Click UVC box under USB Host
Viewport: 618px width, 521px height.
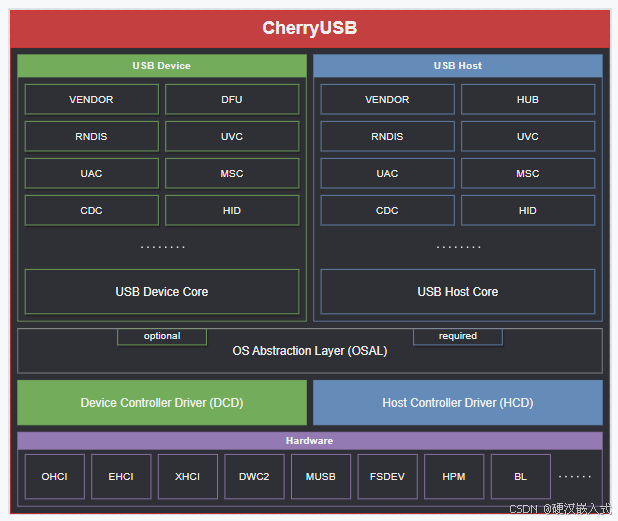[528, 136]
